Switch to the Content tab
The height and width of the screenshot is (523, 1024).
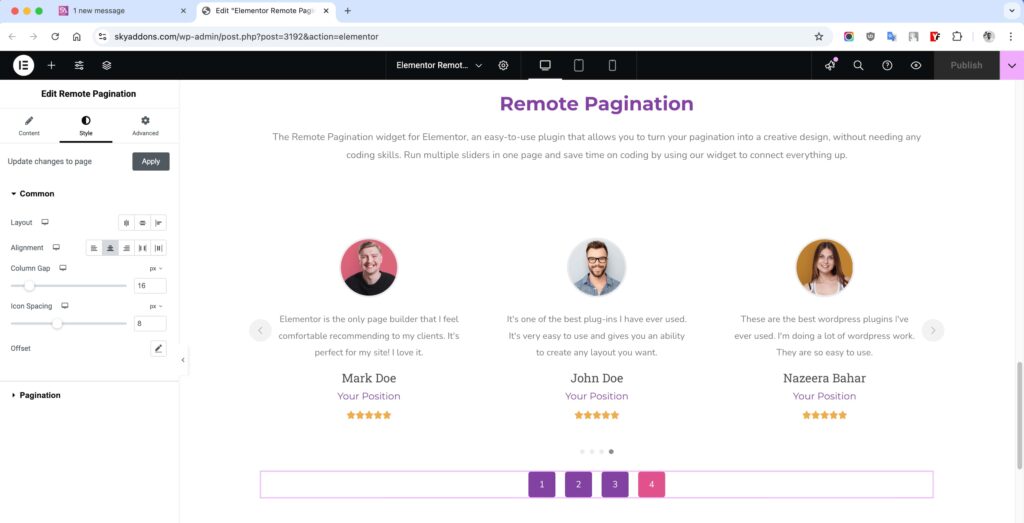(x=29, y=125)
